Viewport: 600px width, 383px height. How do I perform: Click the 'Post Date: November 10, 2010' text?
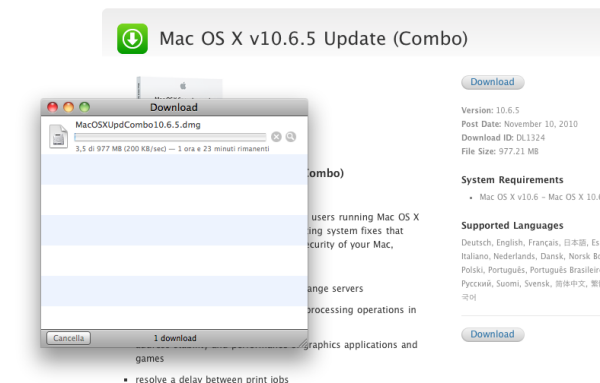coord(519,124)
